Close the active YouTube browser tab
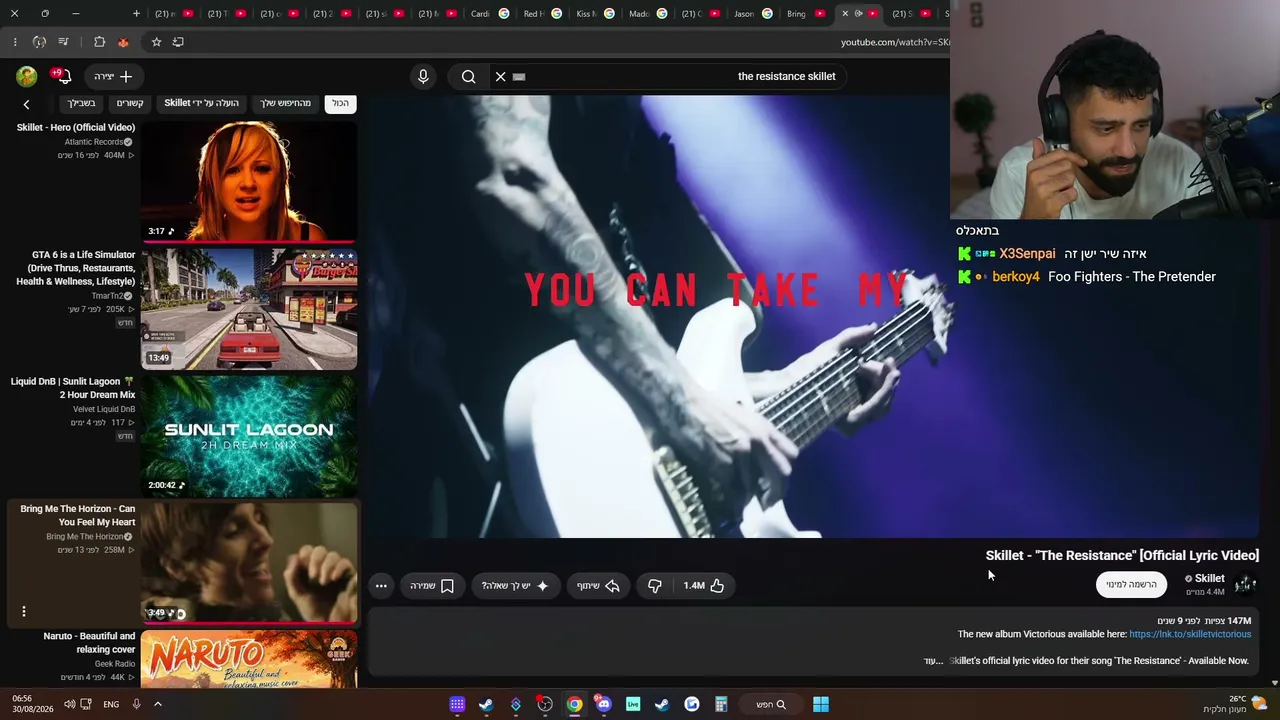 [845, 14]
